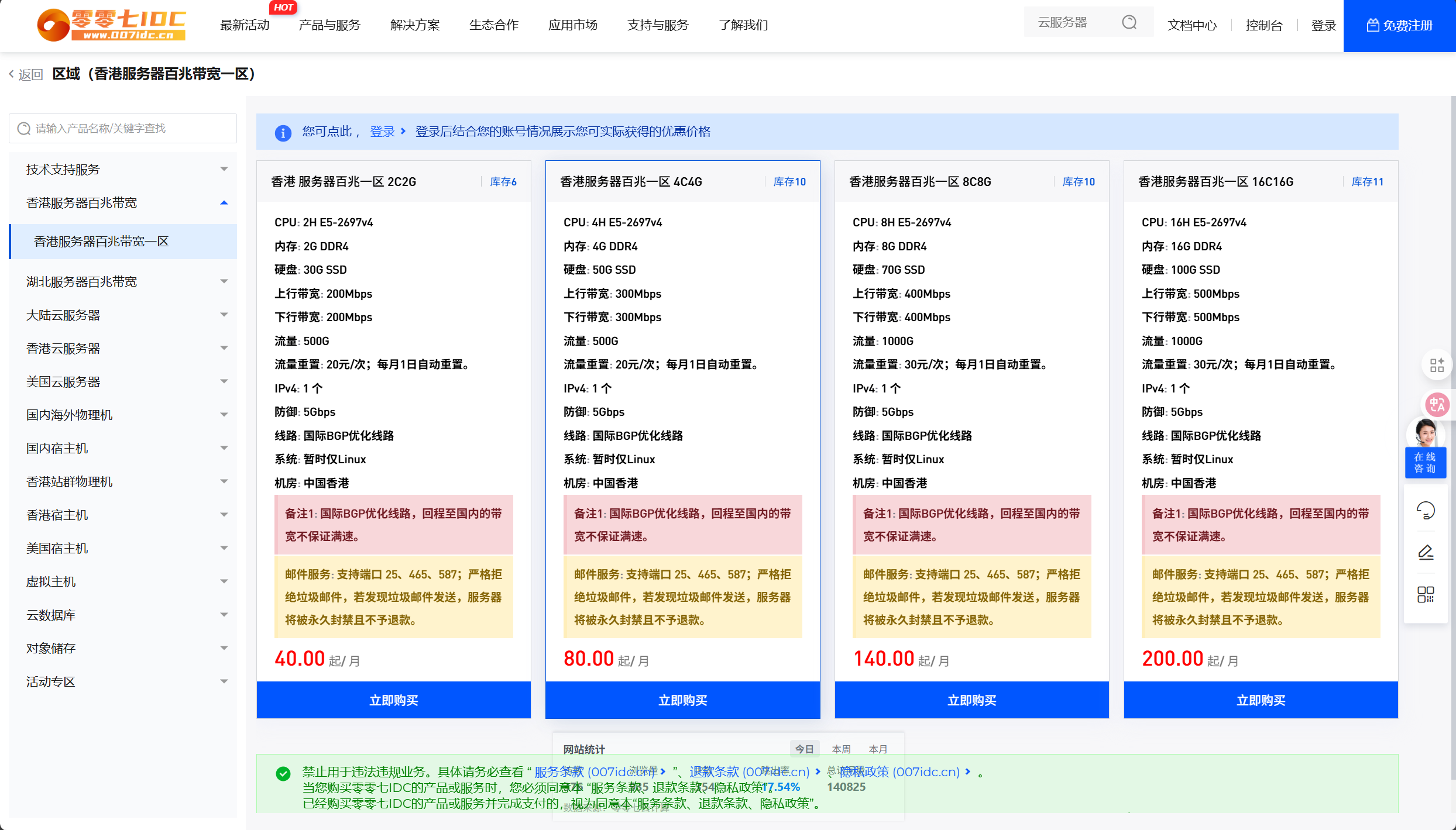Click the HOT badge above 最新活动
Screen dimensions: 1456x830
(x=283, y=8)
